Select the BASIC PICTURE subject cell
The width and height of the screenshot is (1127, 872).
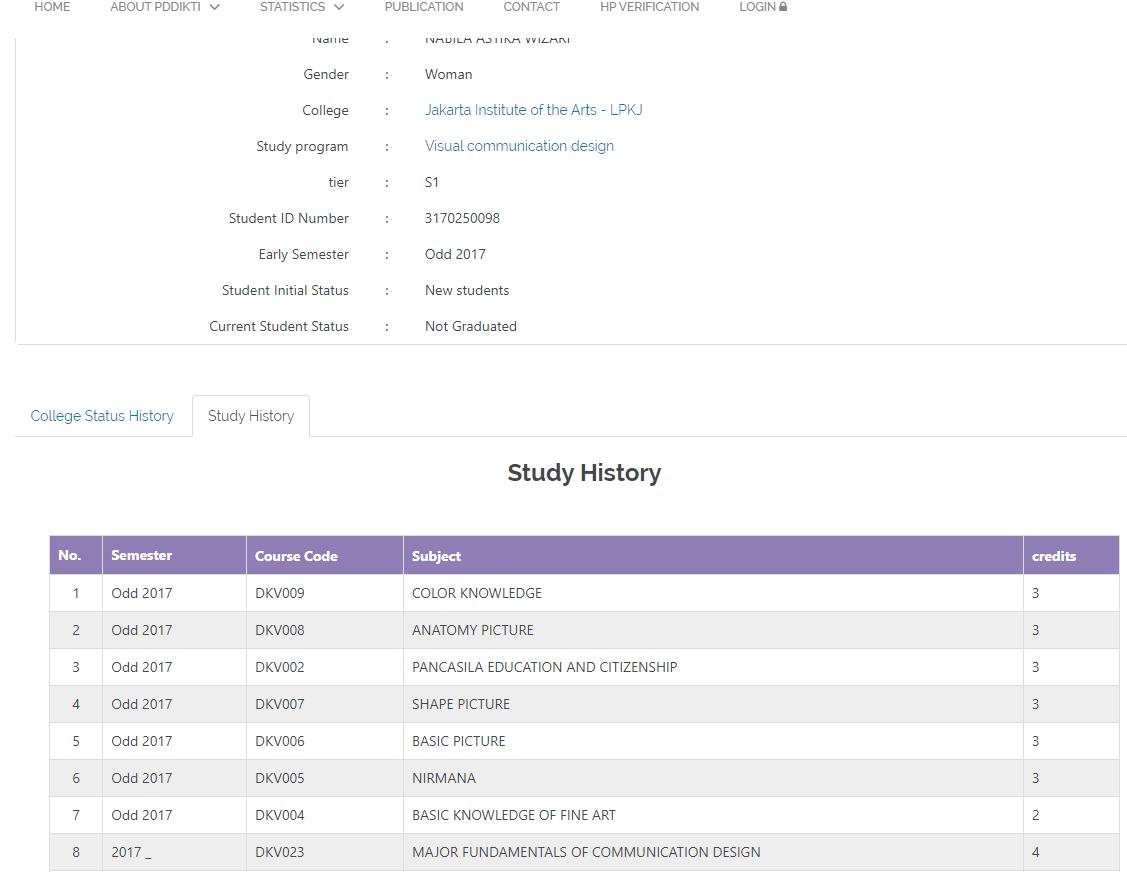coord(713,741)
